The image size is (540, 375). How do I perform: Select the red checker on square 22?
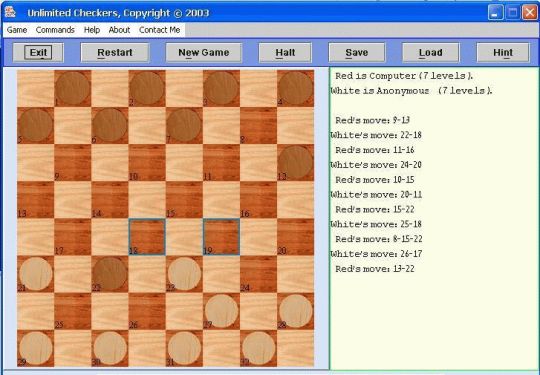click(110, 274)
